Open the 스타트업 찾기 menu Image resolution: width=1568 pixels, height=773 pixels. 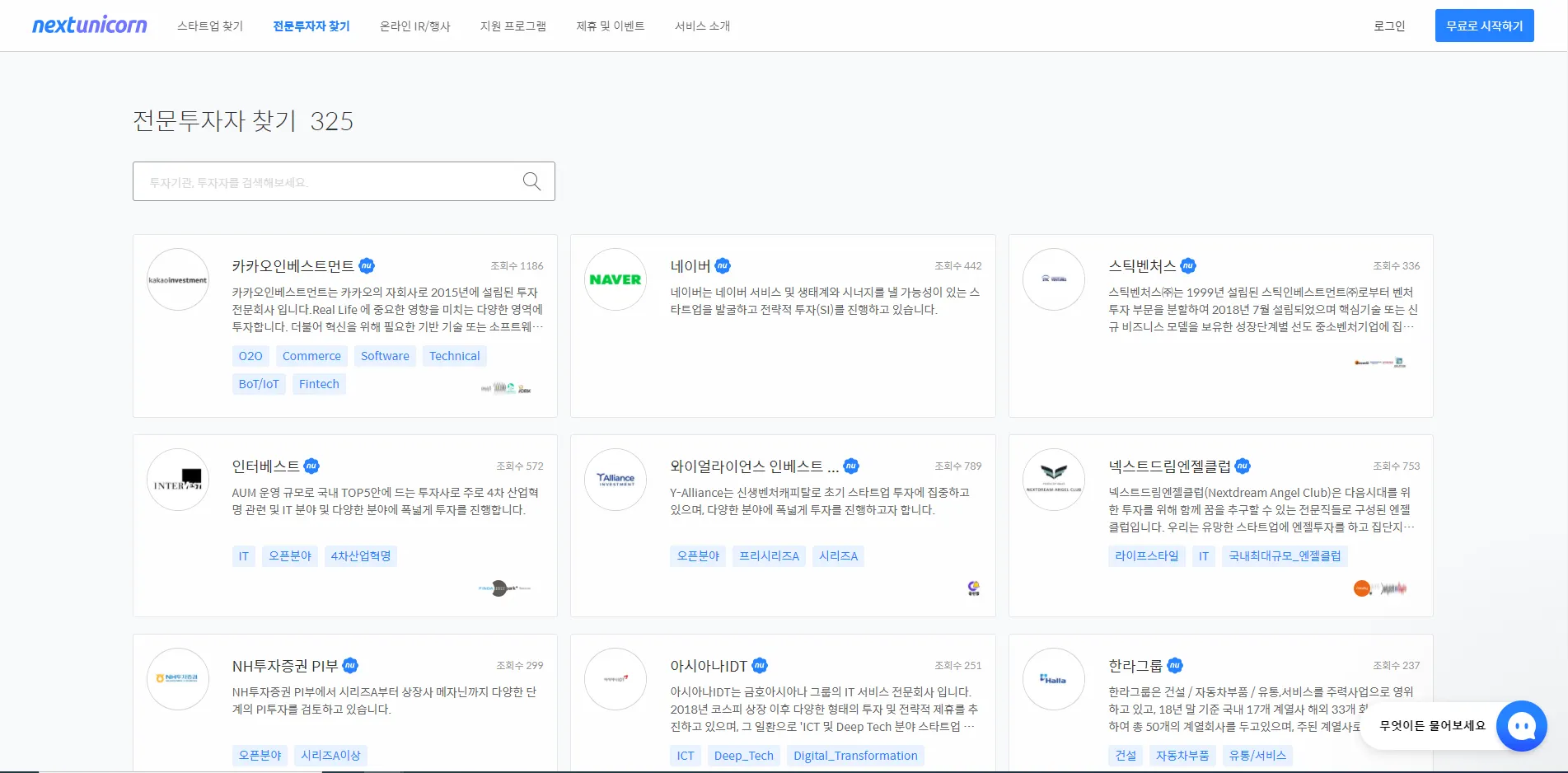210,26
